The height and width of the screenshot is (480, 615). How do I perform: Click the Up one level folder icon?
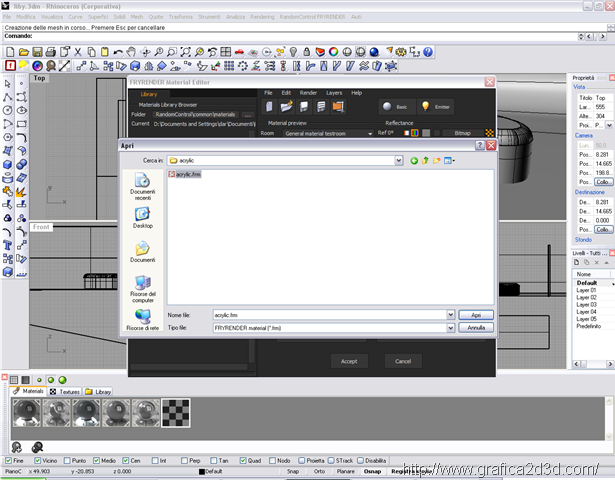point(425,161)
